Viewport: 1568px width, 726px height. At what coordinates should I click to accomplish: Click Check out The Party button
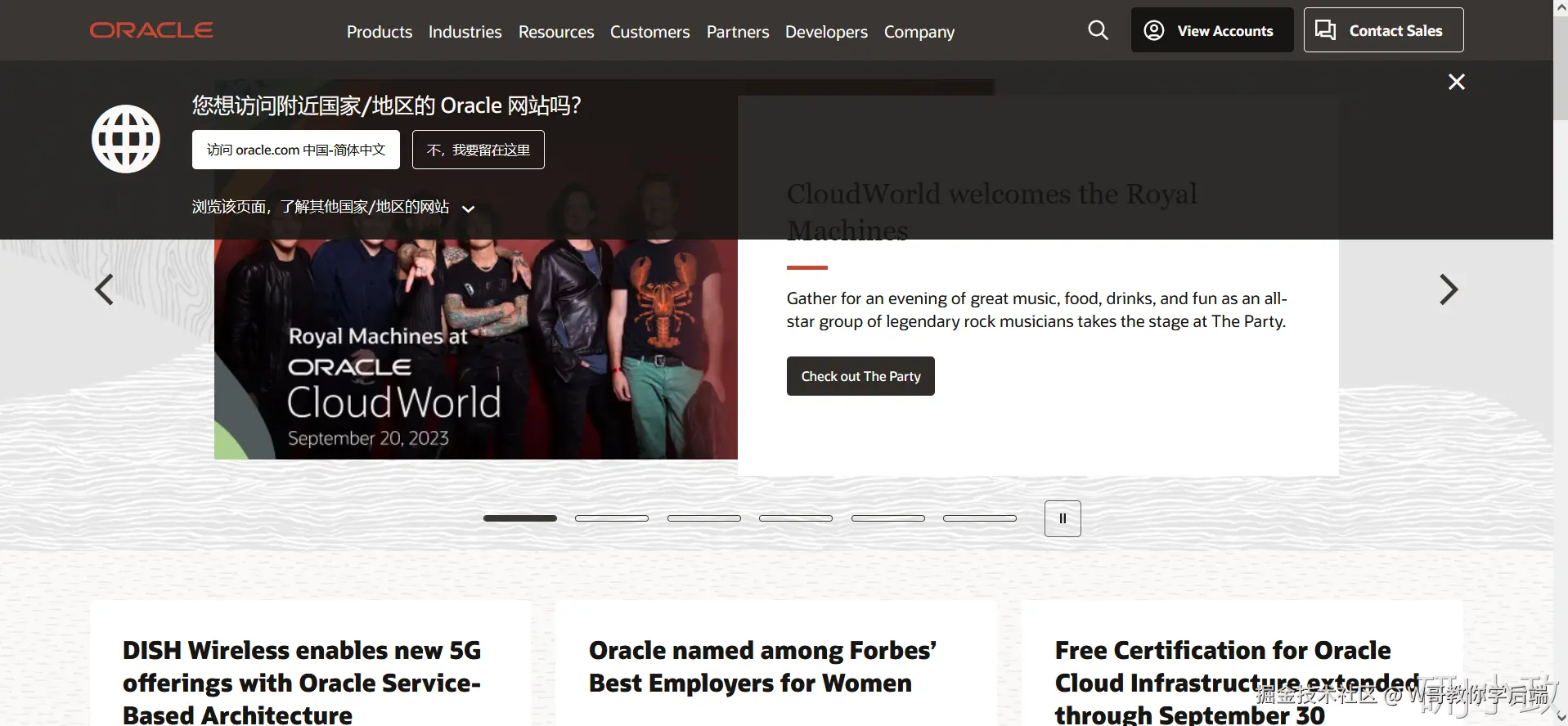tap(860, 376)
